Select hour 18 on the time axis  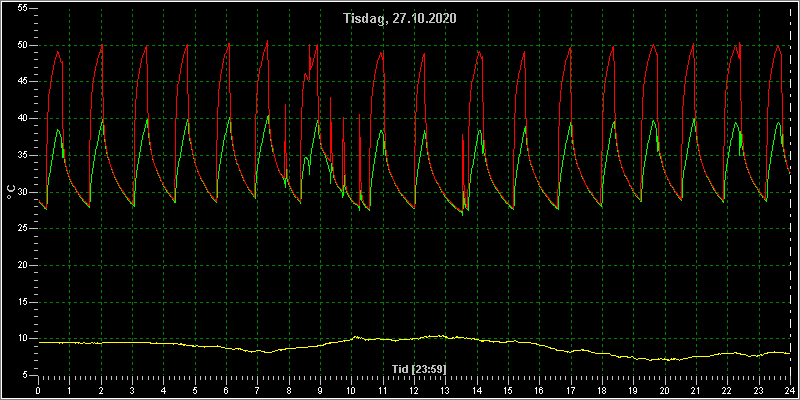pos(602,390)
